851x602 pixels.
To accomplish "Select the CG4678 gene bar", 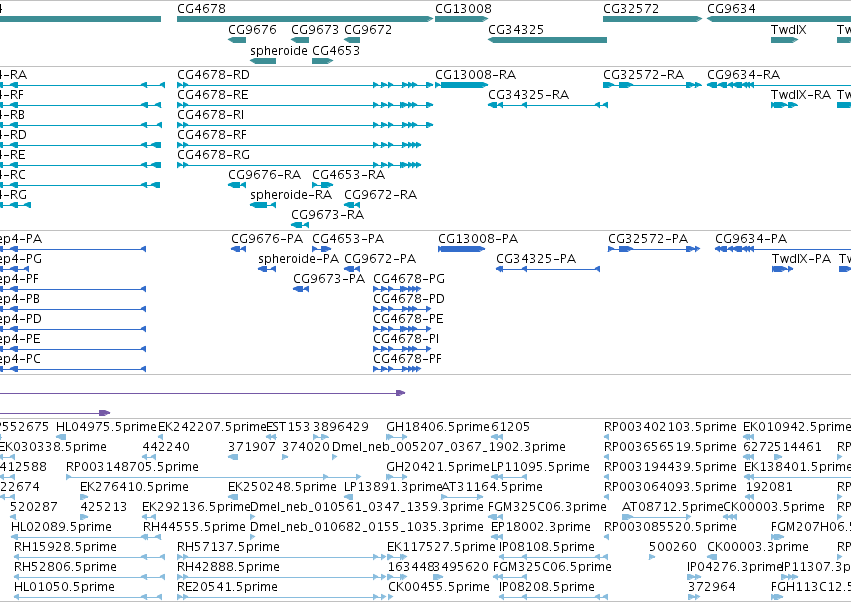I will point(305,19).
